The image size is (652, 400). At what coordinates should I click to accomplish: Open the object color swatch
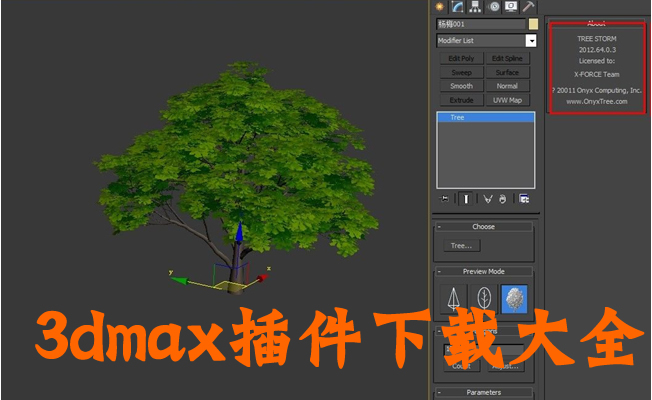pos(533,24)
